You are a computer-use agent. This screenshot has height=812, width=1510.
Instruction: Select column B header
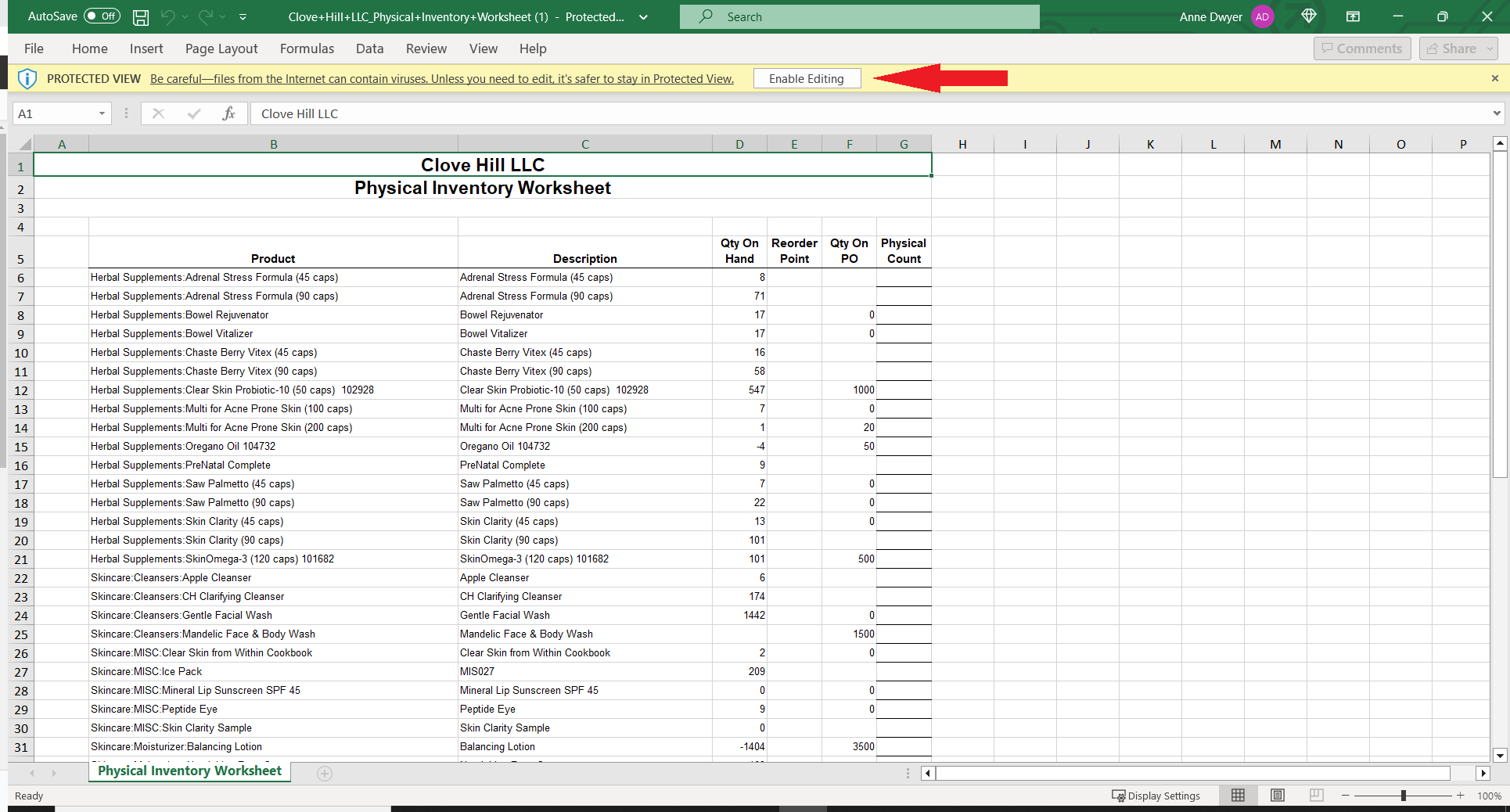pyautogui.click(x=273, y=144)
